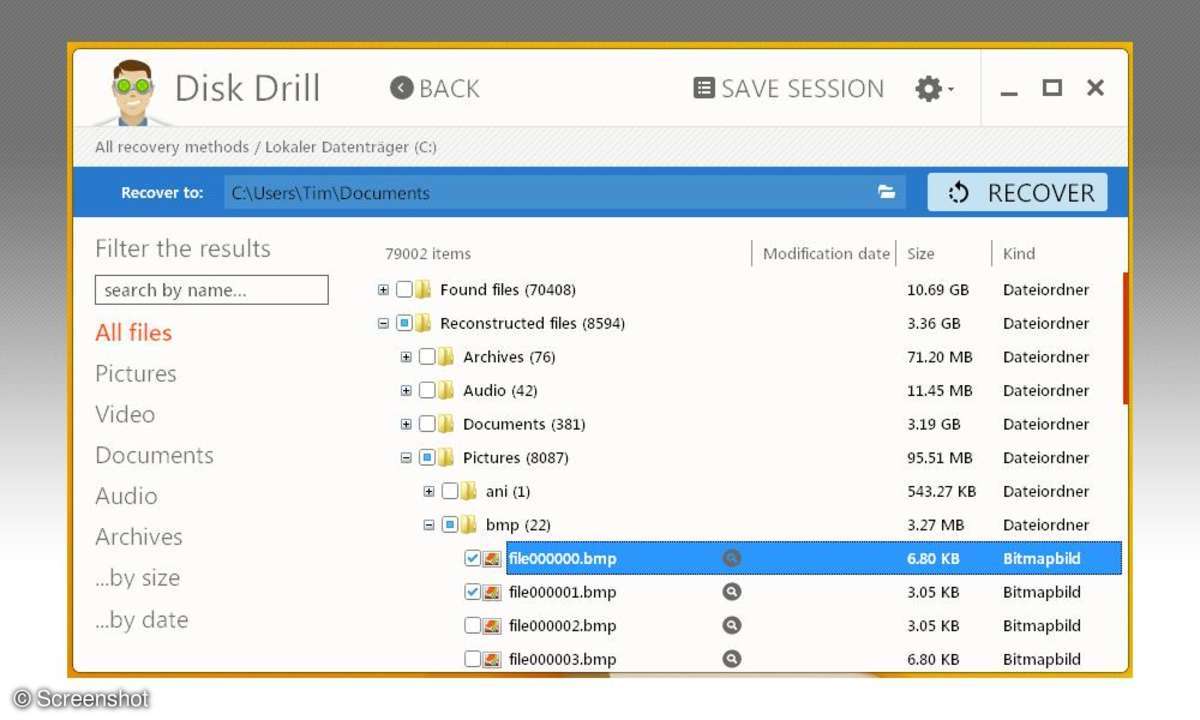Click SAVE SESSION
Image resolution: width=1200 pixels, height=720 pixels.
789,88
